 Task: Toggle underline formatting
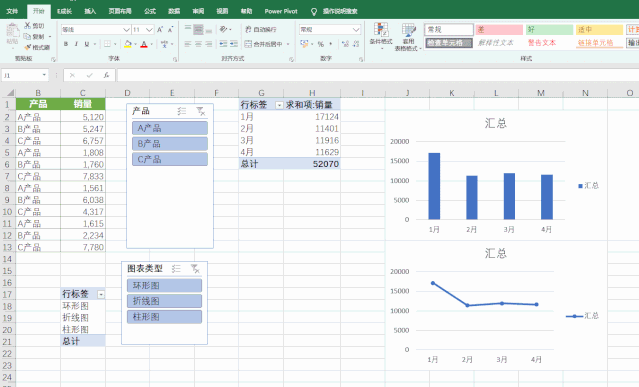tap(87, 44)
